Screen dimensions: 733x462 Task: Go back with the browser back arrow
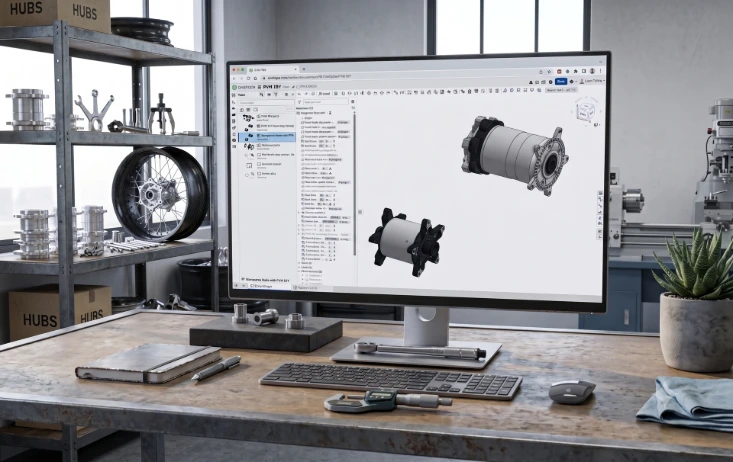point(234,79)
